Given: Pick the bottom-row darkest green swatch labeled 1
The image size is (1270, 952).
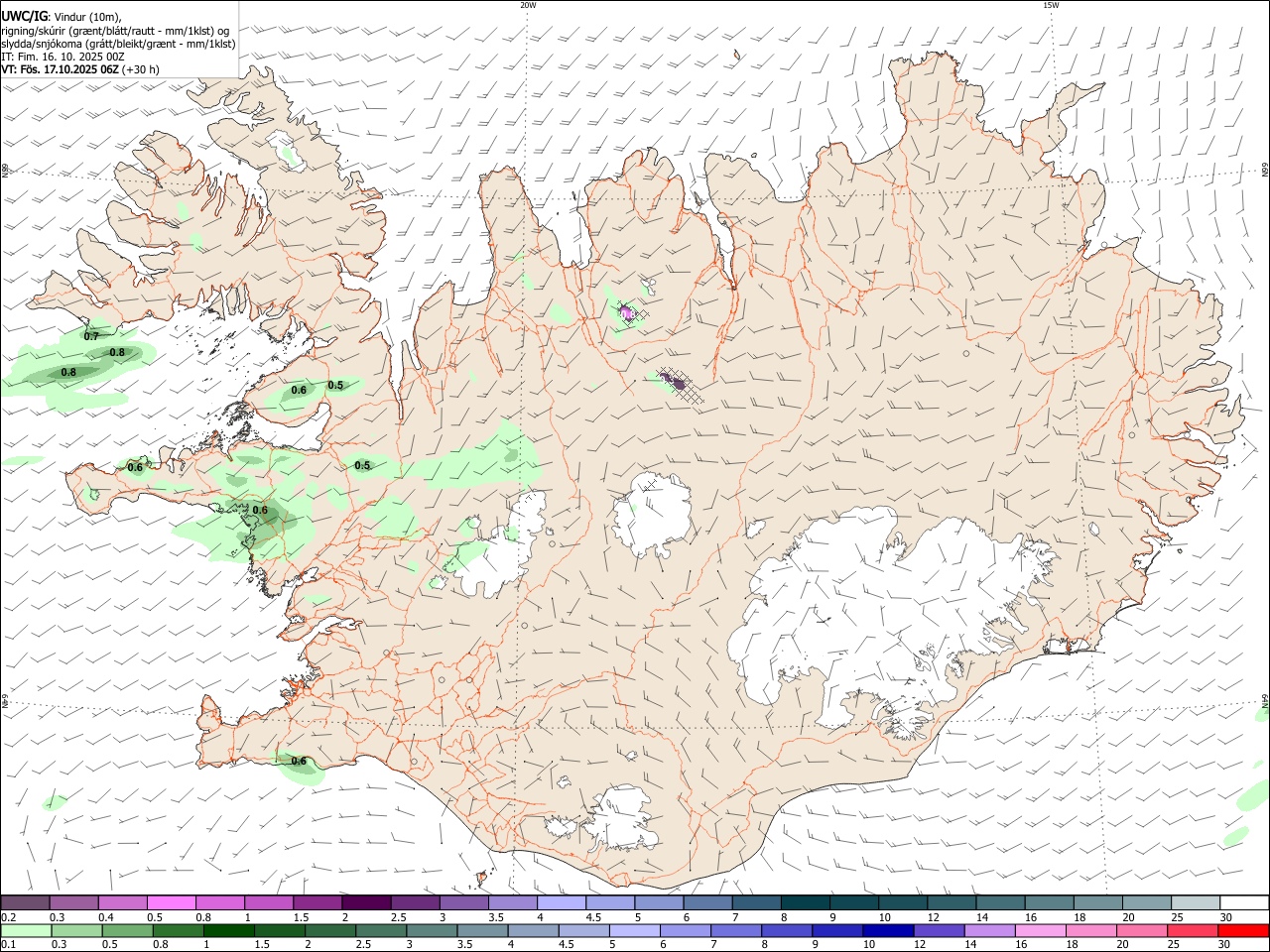Looking at the screenshot, I should click(x=228, y=930).
